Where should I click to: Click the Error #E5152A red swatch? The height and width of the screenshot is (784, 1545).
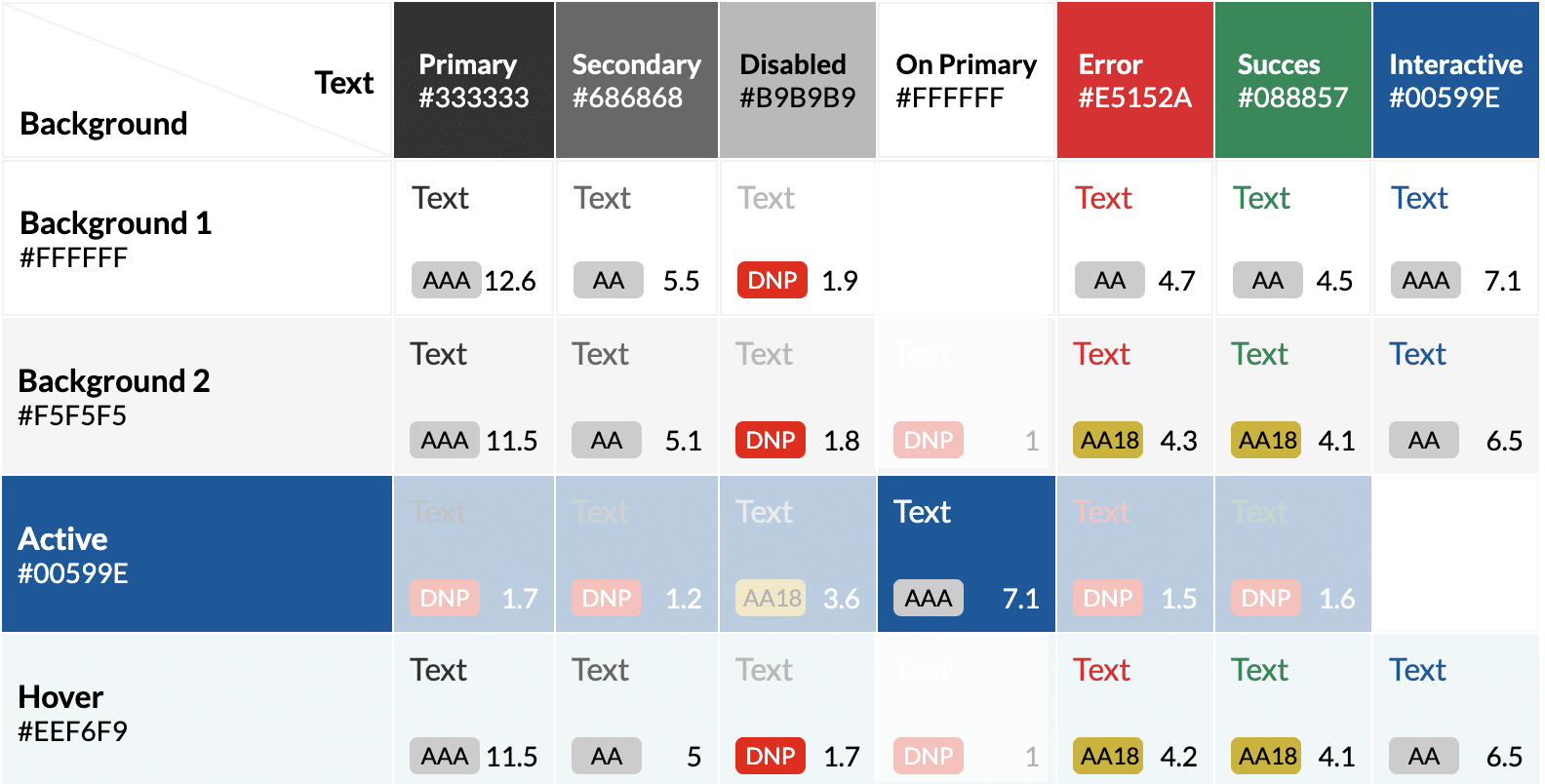[1134, 81]
